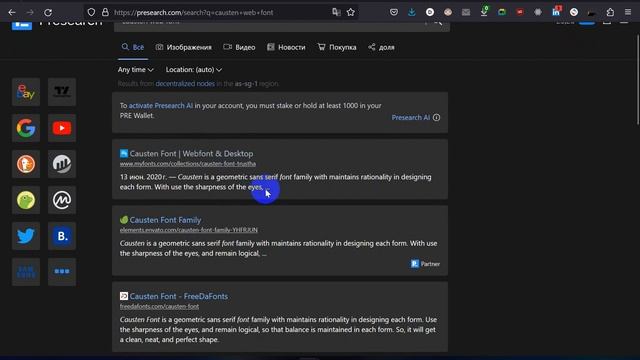Viewport: 640px width, 360px height.
Task: Switch to the Покупка tab
Action: pos(337,47)
